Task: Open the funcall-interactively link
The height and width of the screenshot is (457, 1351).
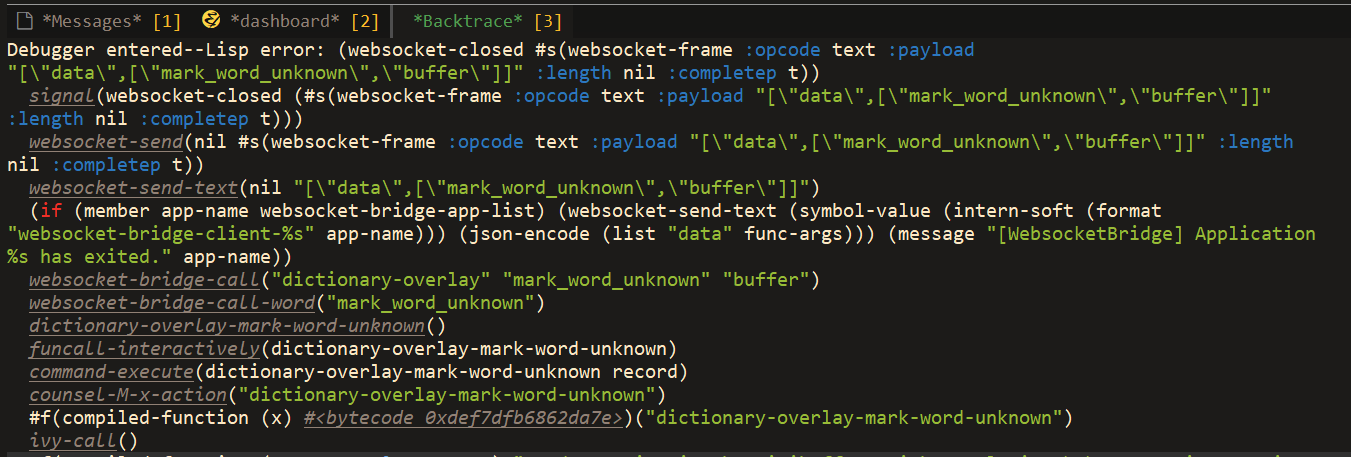Action: (x=145, y=349)
